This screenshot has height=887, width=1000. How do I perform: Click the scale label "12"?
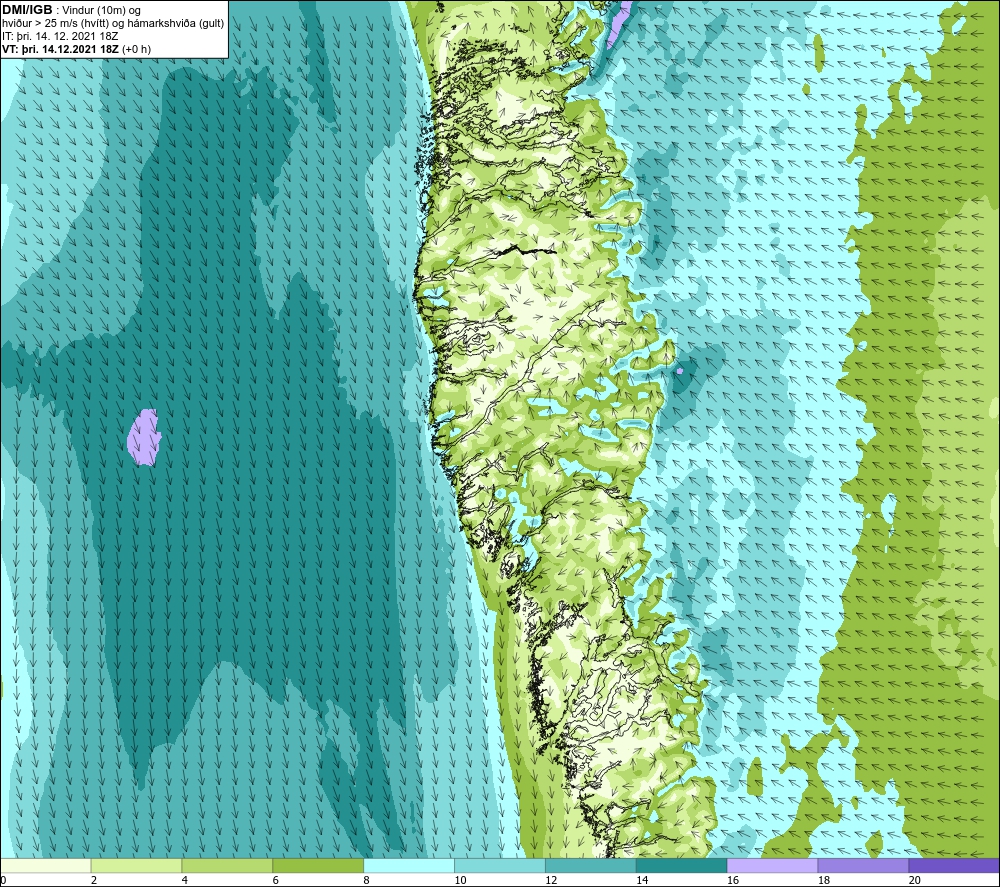tap(551, 881)
